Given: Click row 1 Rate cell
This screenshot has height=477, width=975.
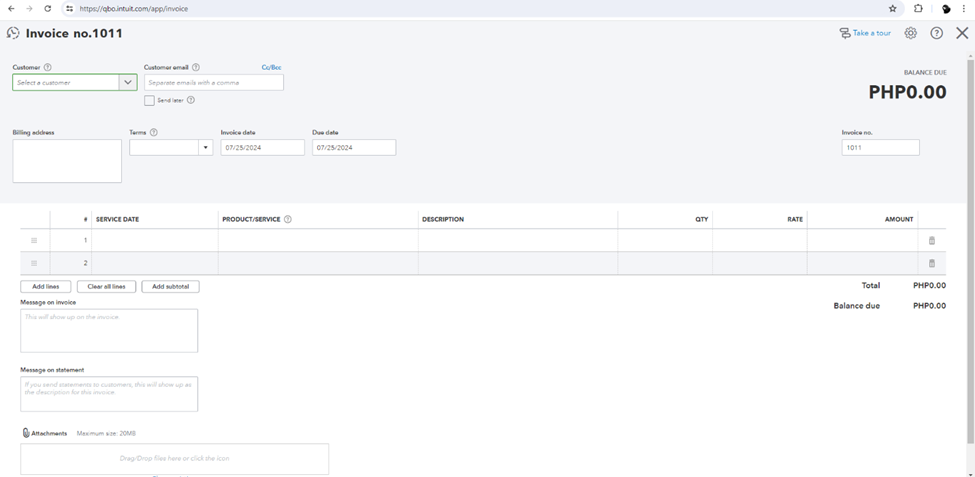Looking at the screenshot, I should (760, 240).
